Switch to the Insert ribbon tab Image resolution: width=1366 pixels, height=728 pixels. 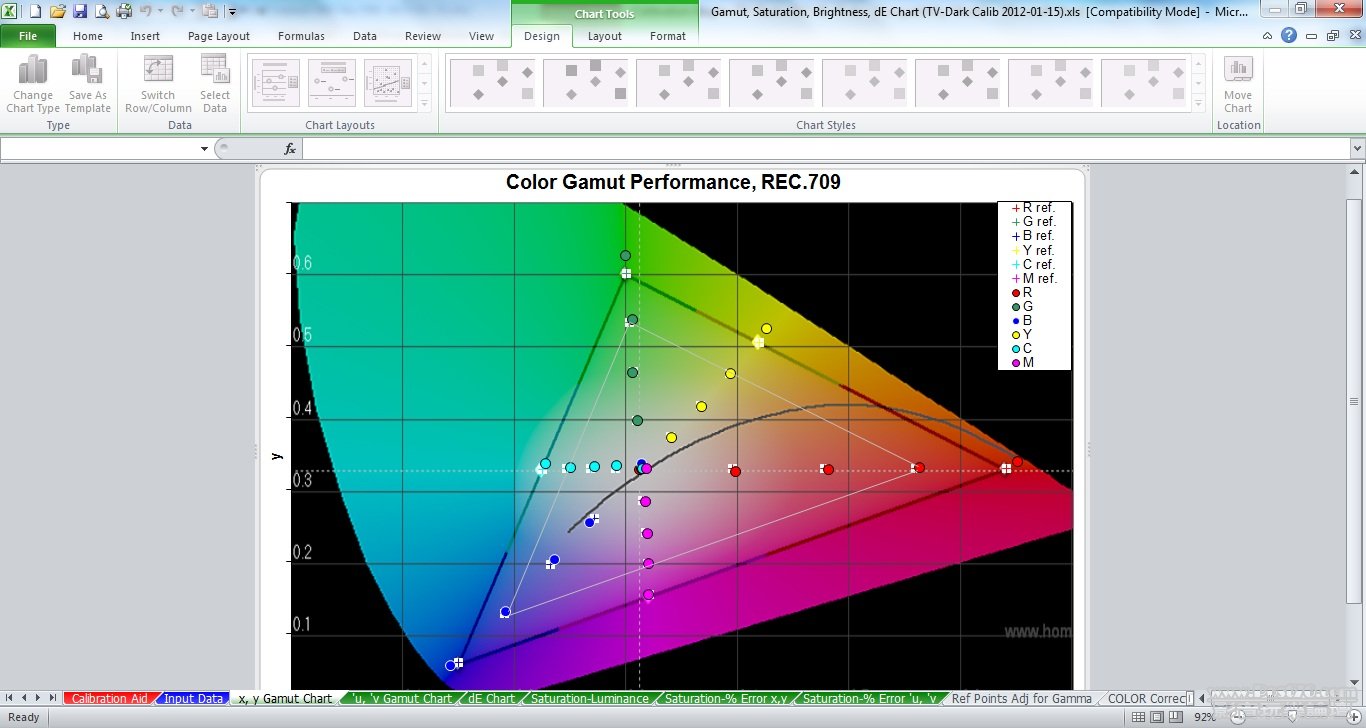click(x=145, y=36)
